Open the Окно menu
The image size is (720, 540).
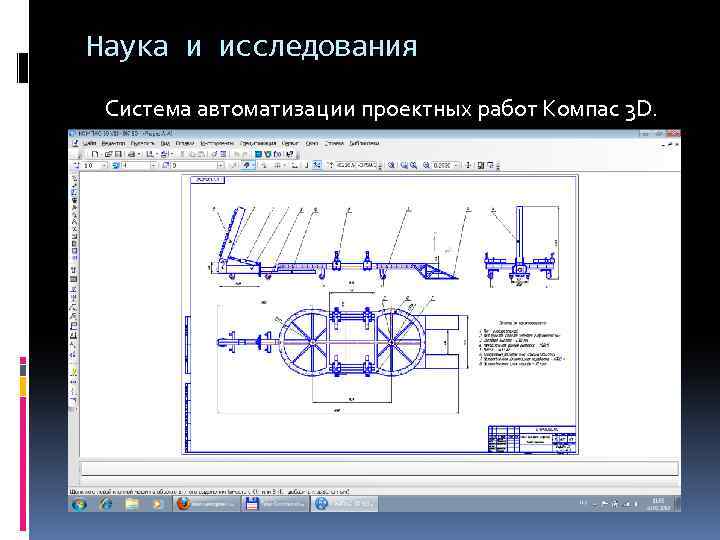point(312,143)
